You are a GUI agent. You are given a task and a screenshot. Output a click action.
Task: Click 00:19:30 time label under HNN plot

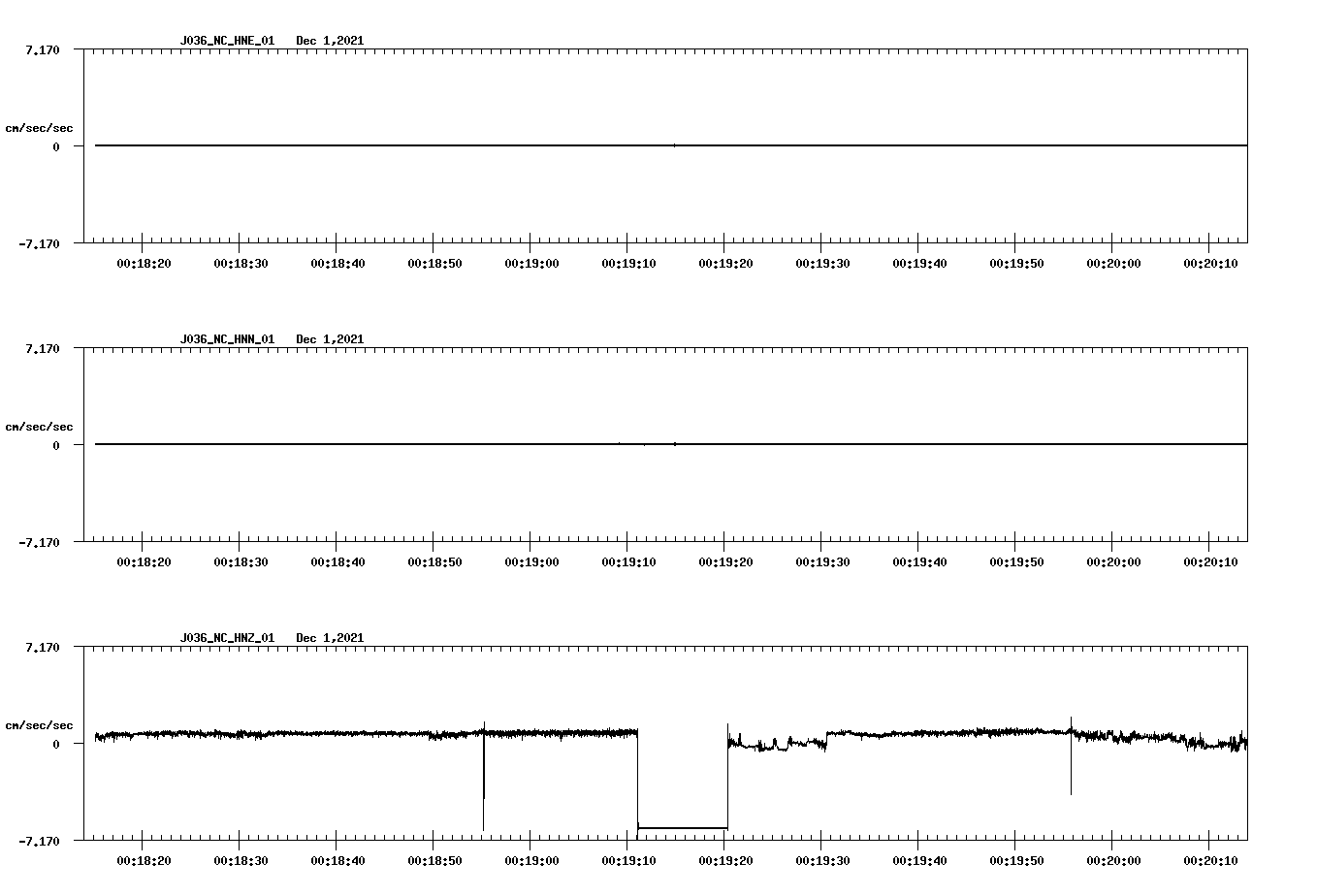coord(822,562)
